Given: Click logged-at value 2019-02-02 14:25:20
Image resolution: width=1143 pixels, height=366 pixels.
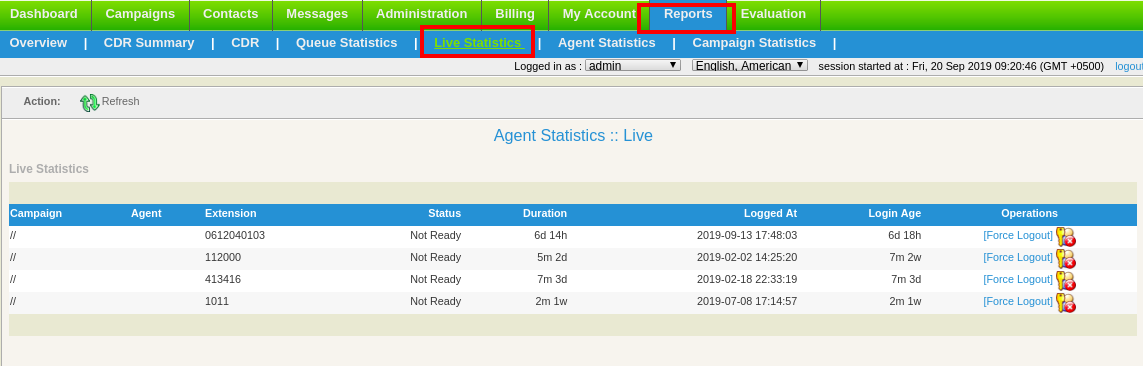Looking at the screenshot, I should [746, 257].
